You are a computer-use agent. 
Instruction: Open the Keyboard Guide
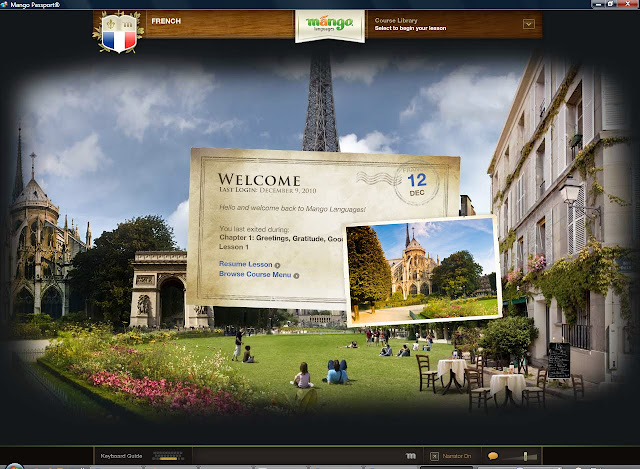(x=121, y=456)
